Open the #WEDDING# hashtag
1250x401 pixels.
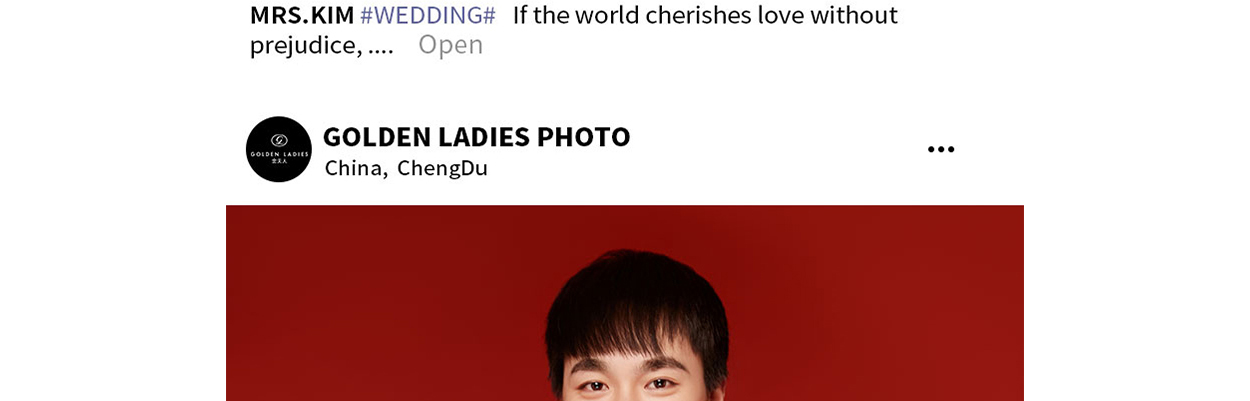click(428, 16)
